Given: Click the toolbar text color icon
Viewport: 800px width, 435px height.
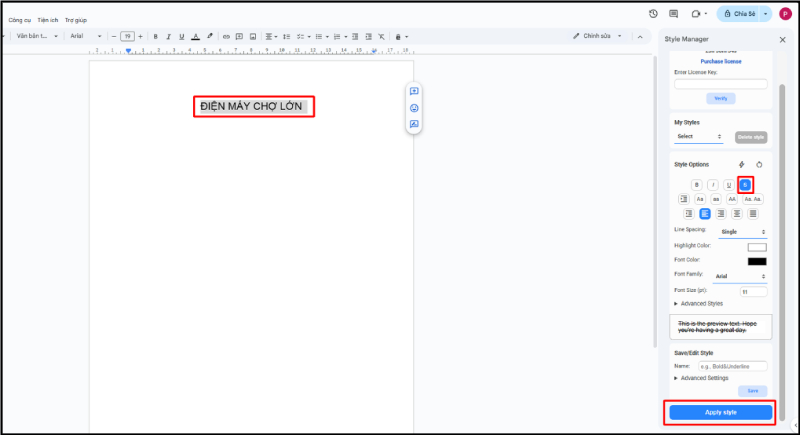Looking at the screenshot, I should tap(195, 37).
